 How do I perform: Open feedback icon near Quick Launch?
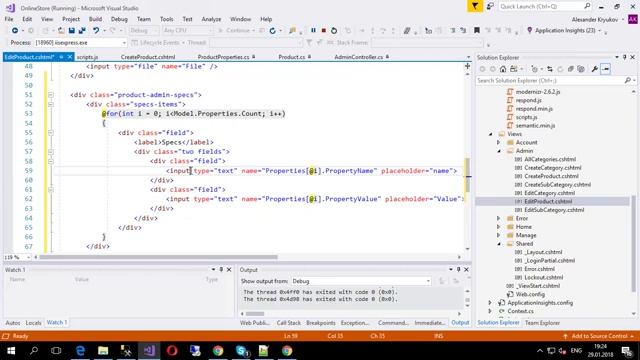pos(490,6)
